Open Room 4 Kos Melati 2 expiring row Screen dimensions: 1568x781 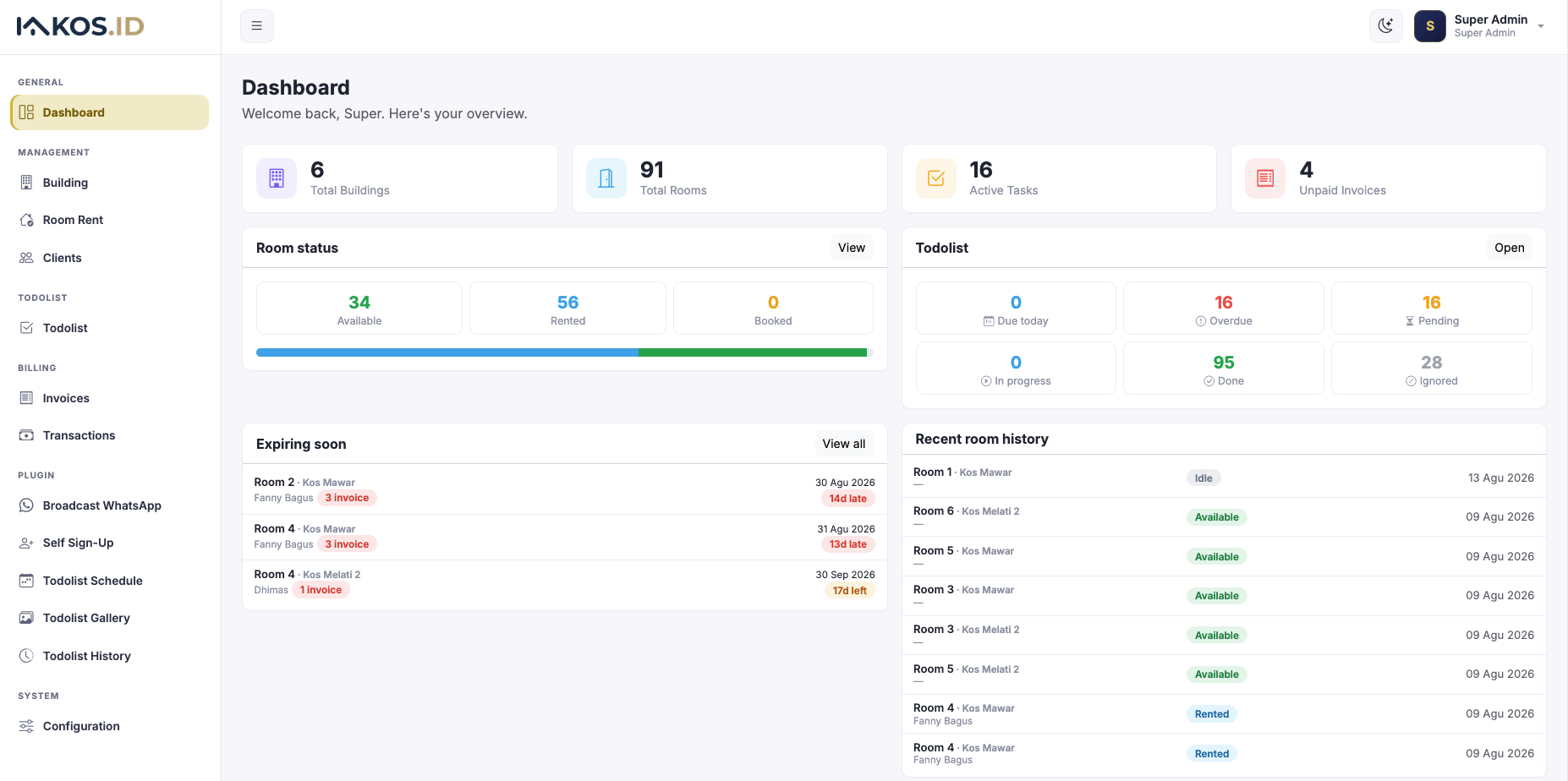[565, 583]
